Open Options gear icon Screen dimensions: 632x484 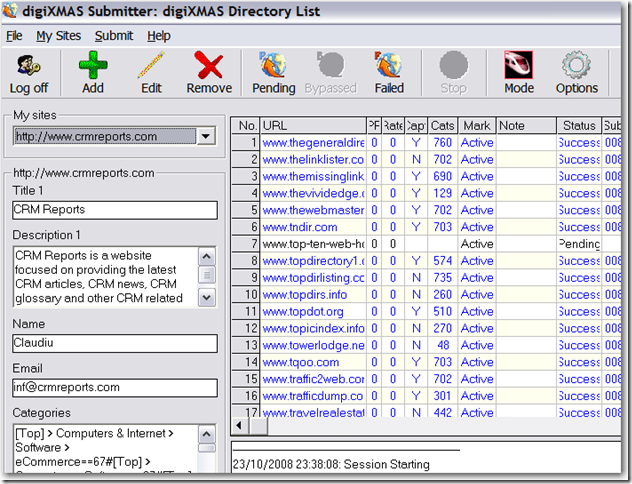(576, 65)
